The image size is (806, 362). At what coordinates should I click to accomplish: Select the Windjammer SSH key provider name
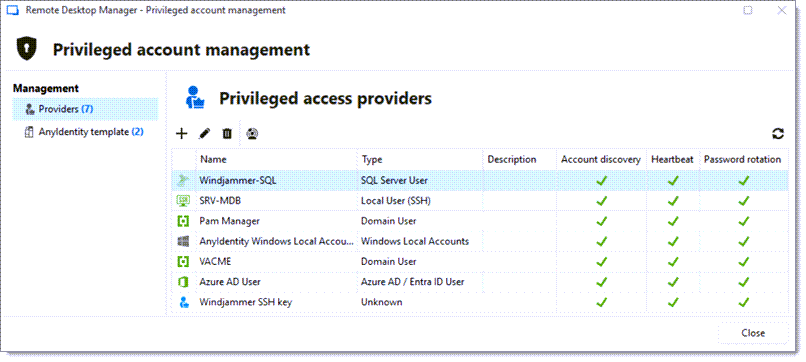246,302
